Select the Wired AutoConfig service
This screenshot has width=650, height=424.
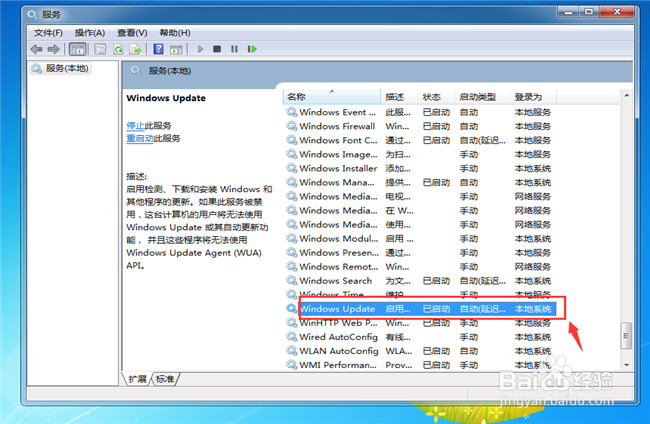coord(420,337)
